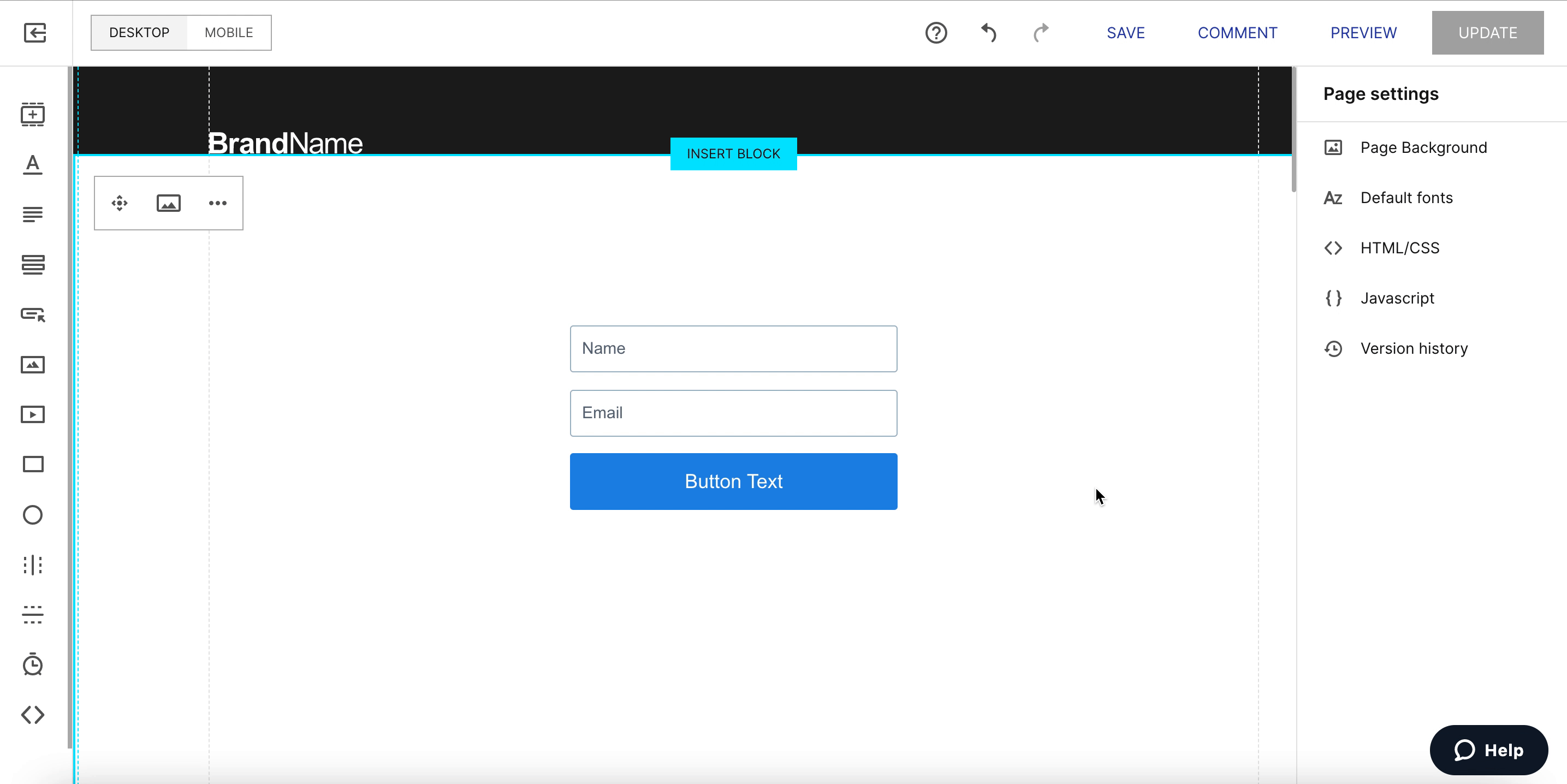Click the PREVIEW button
This screenshot has height=784, width=1567.
(1363, 33)
